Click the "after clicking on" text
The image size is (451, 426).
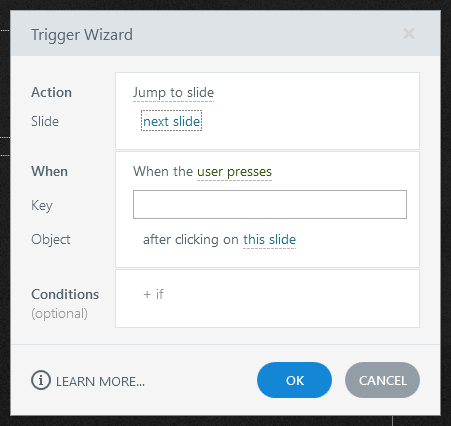pyautogui.click(x=191, y=240)
